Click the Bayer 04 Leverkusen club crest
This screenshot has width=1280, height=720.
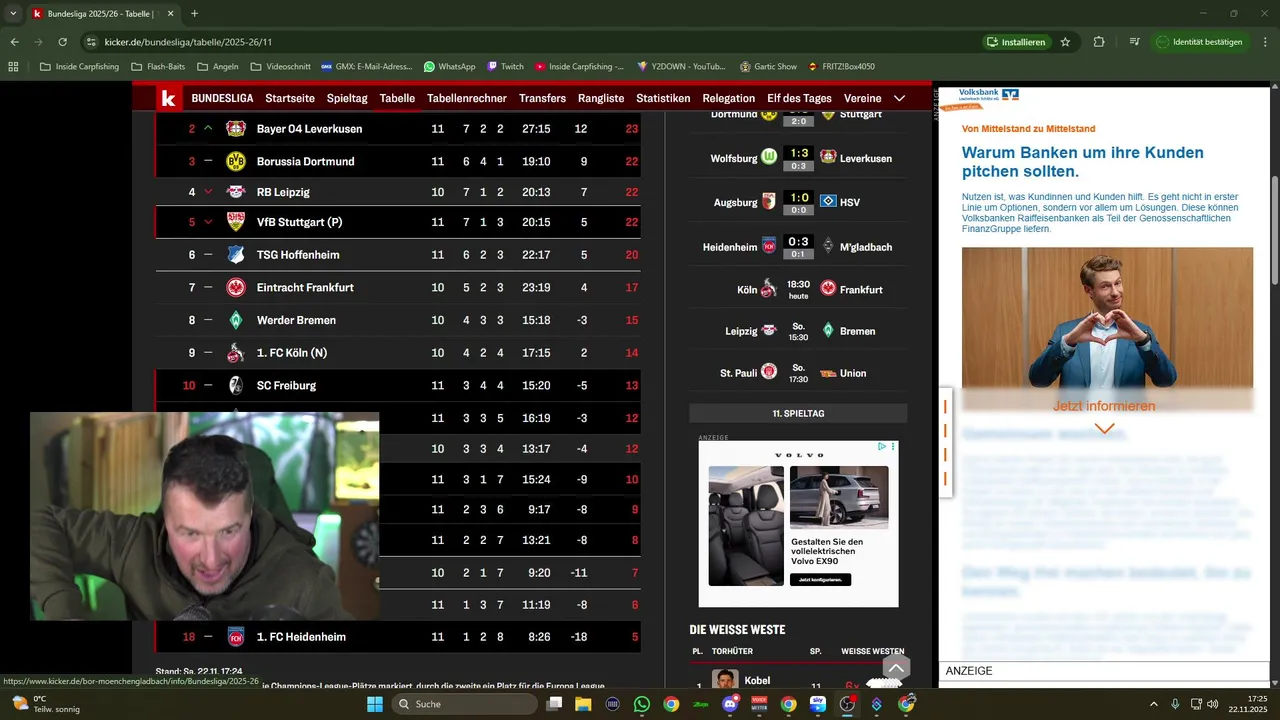click(x=235, y=129)
